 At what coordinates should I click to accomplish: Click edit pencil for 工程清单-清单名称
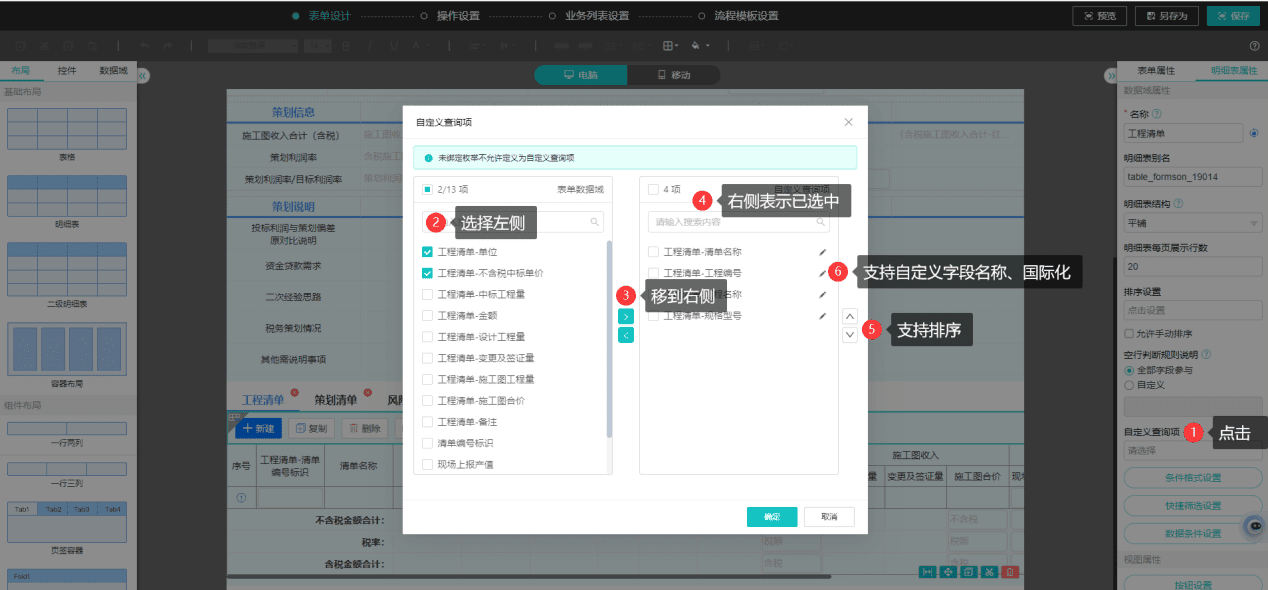(823, 252)
